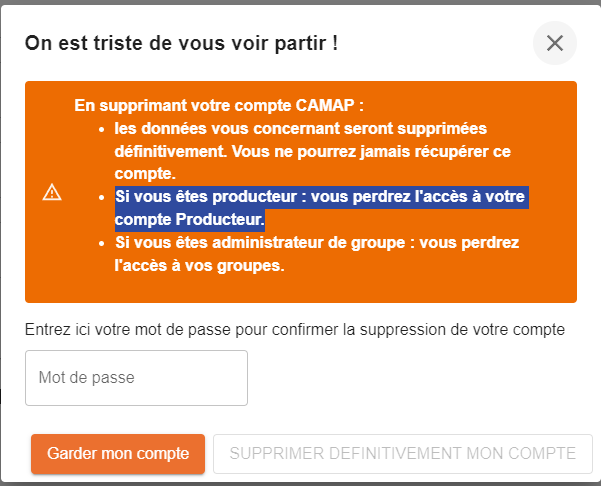The image size is (601, 486).
Task: Click the bullet dot before 'les données'
Action: [x=103, y=129]
